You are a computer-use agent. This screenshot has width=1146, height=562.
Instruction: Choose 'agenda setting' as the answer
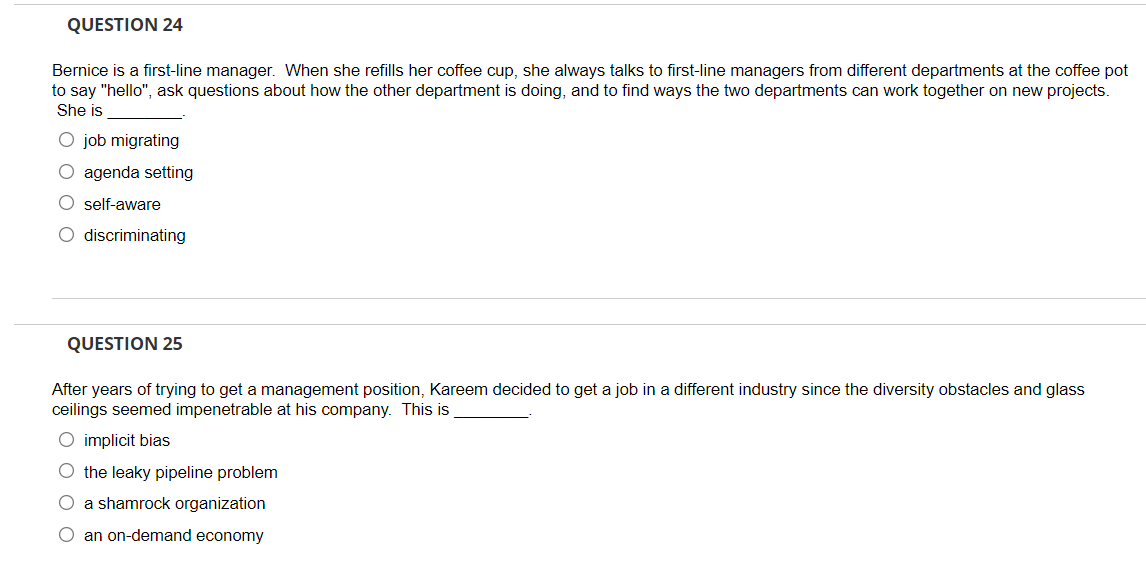click(67, 172)
